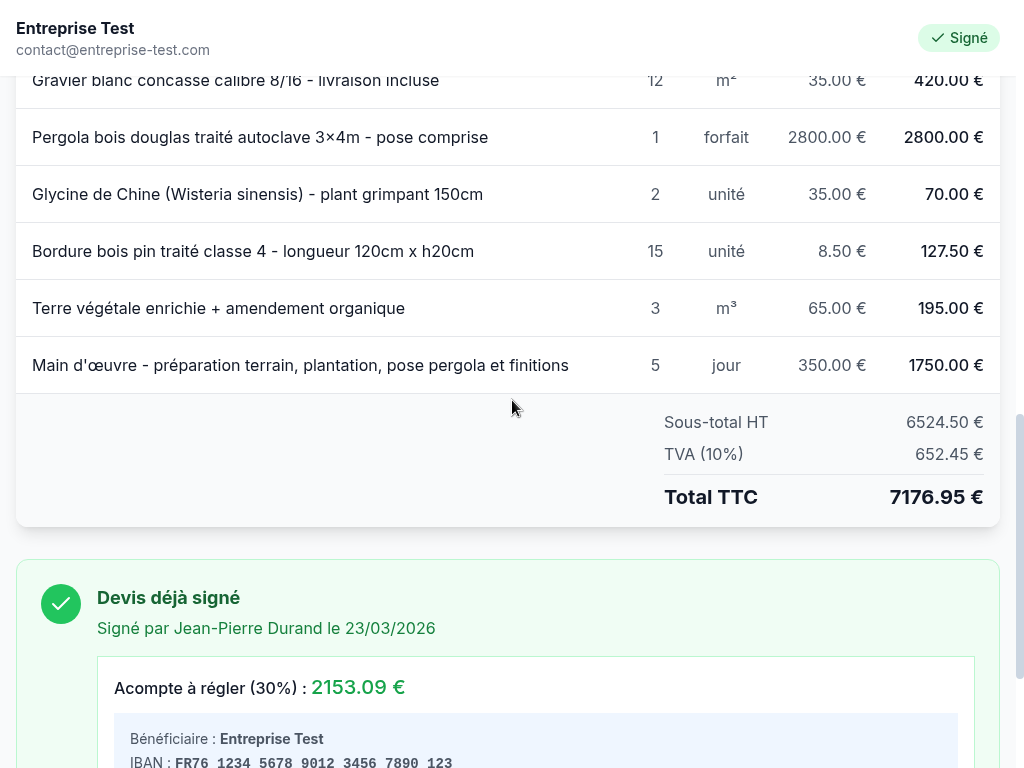Click the Sous-total HT value 6524.50 €
Viewport: 1024px width, 768px height.
point(944,422)
